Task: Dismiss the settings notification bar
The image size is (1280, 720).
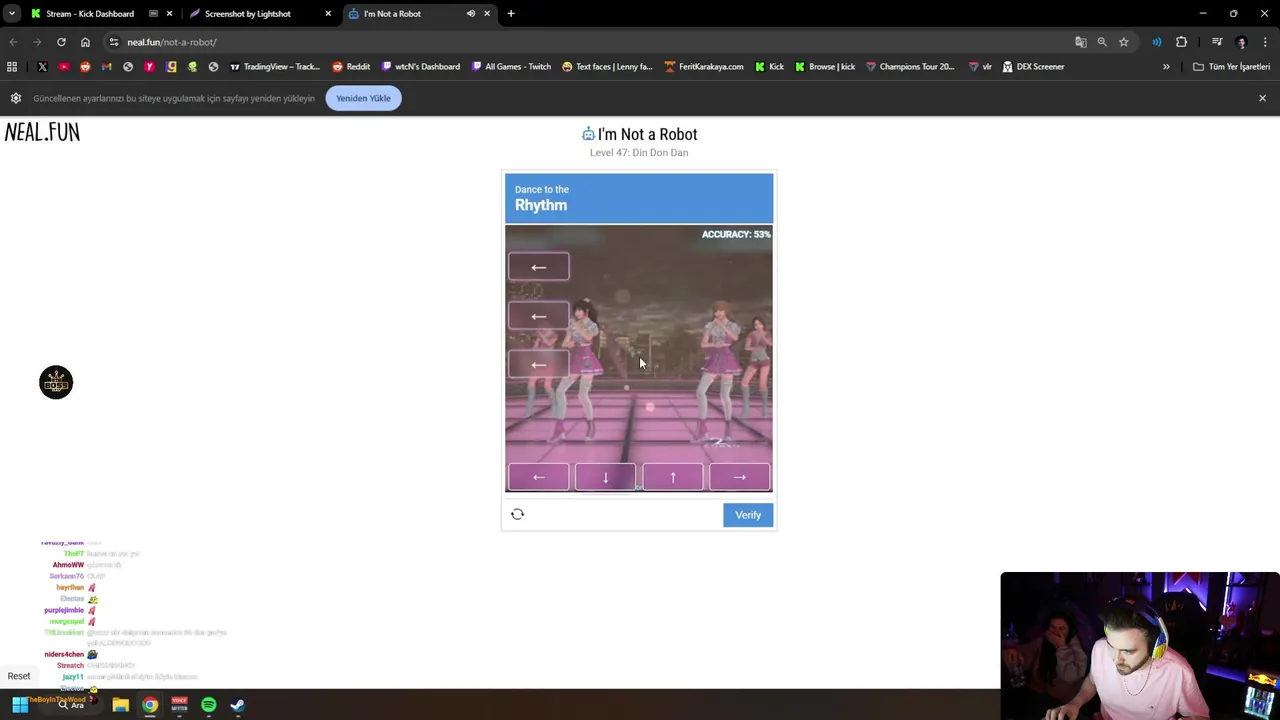Action: [x=1262, y=98]
